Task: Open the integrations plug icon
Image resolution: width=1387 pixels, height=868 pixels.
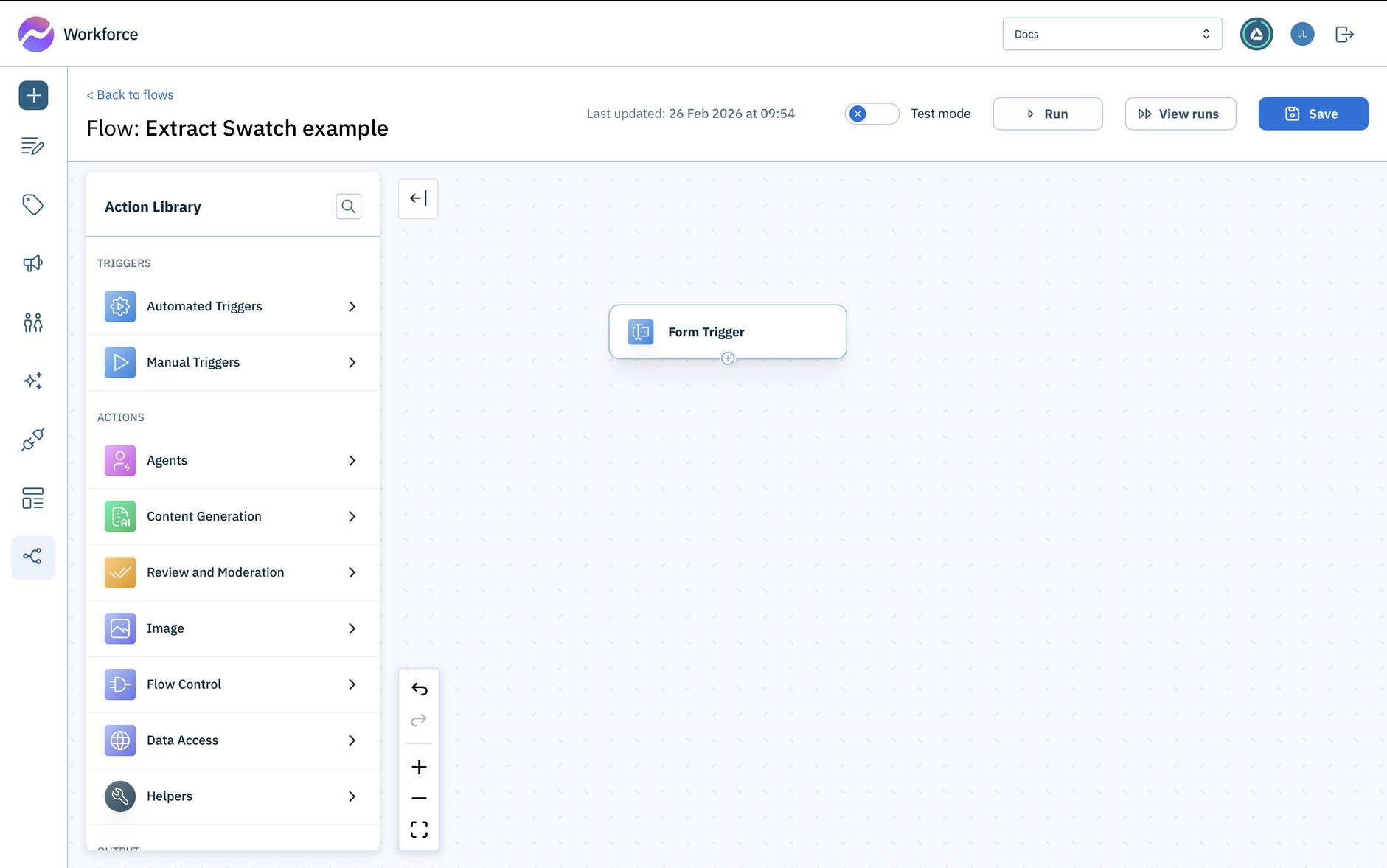Action: click(33, 440)
